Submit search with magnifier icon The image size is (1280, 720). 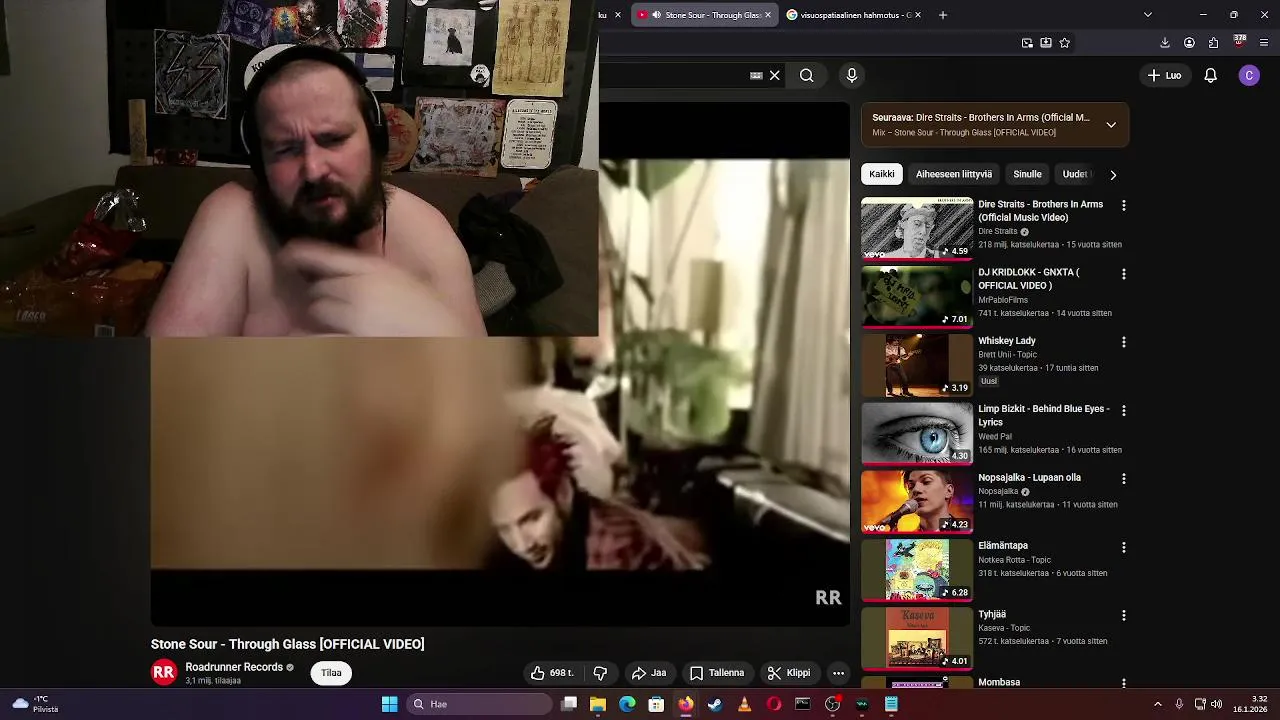click(x=806, y=75)
